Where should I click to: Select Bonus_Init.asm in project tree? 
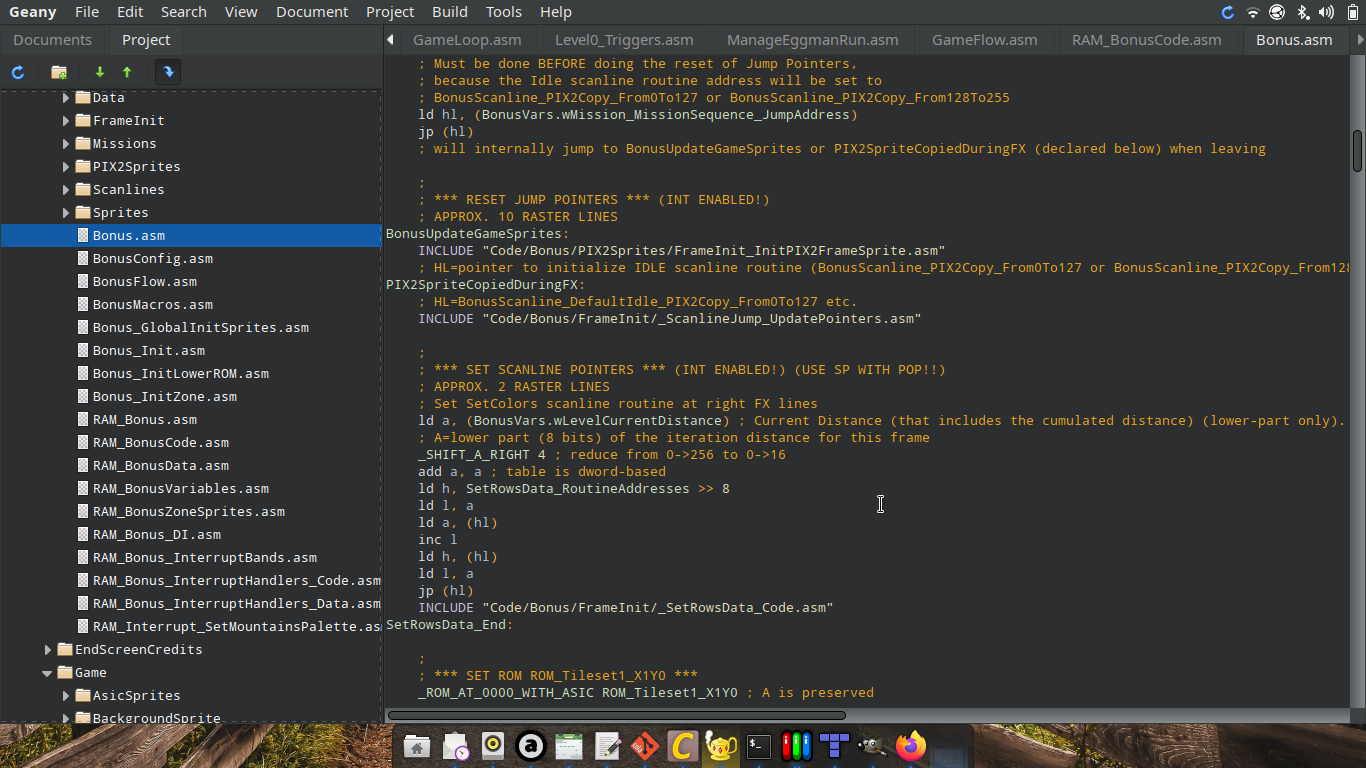tap(148, 350)
